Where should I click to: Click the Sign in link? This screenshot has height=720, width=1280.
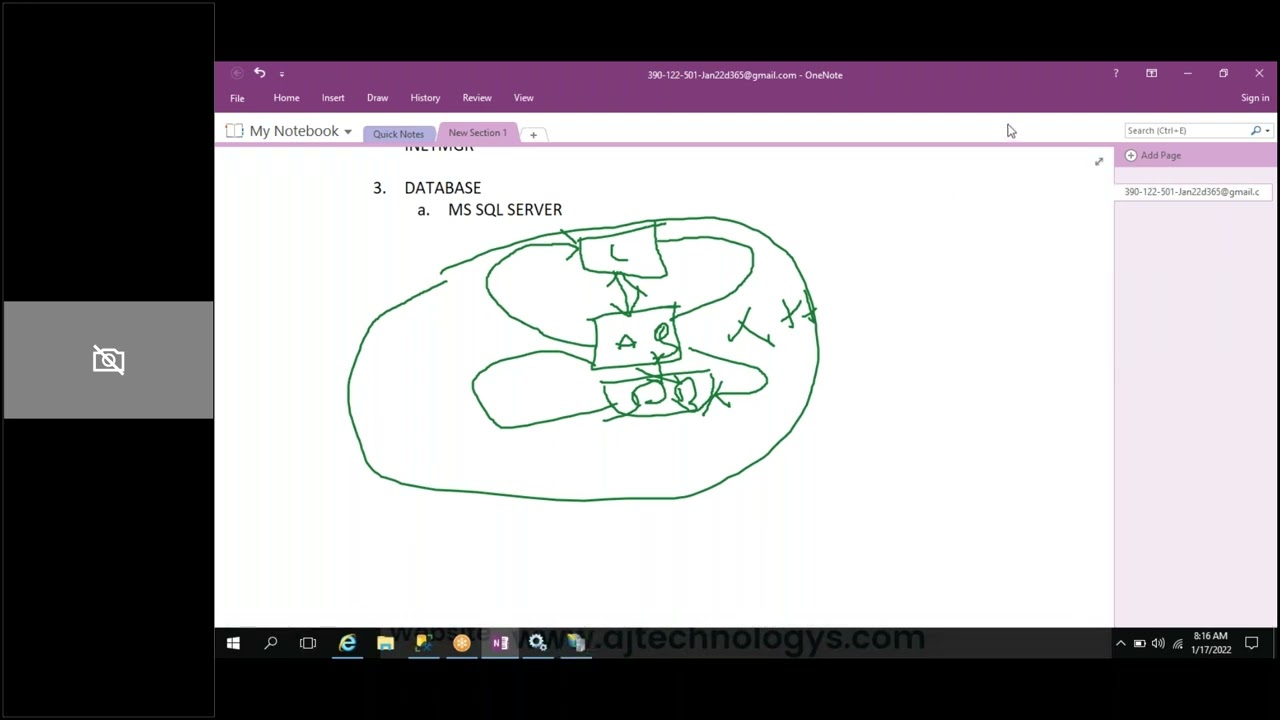tap(1255, 98)
